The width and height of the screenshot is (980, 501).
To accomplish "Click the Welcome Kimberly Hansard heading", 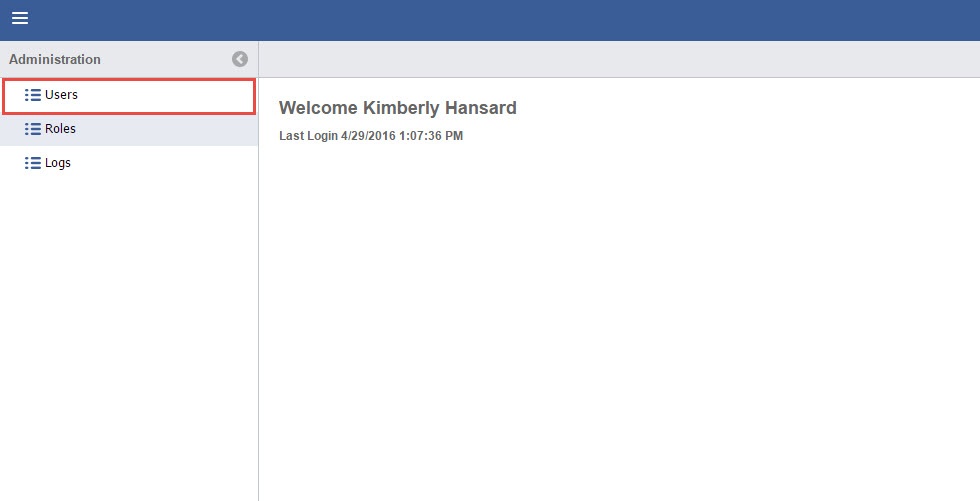I will [x=397, y=108].
